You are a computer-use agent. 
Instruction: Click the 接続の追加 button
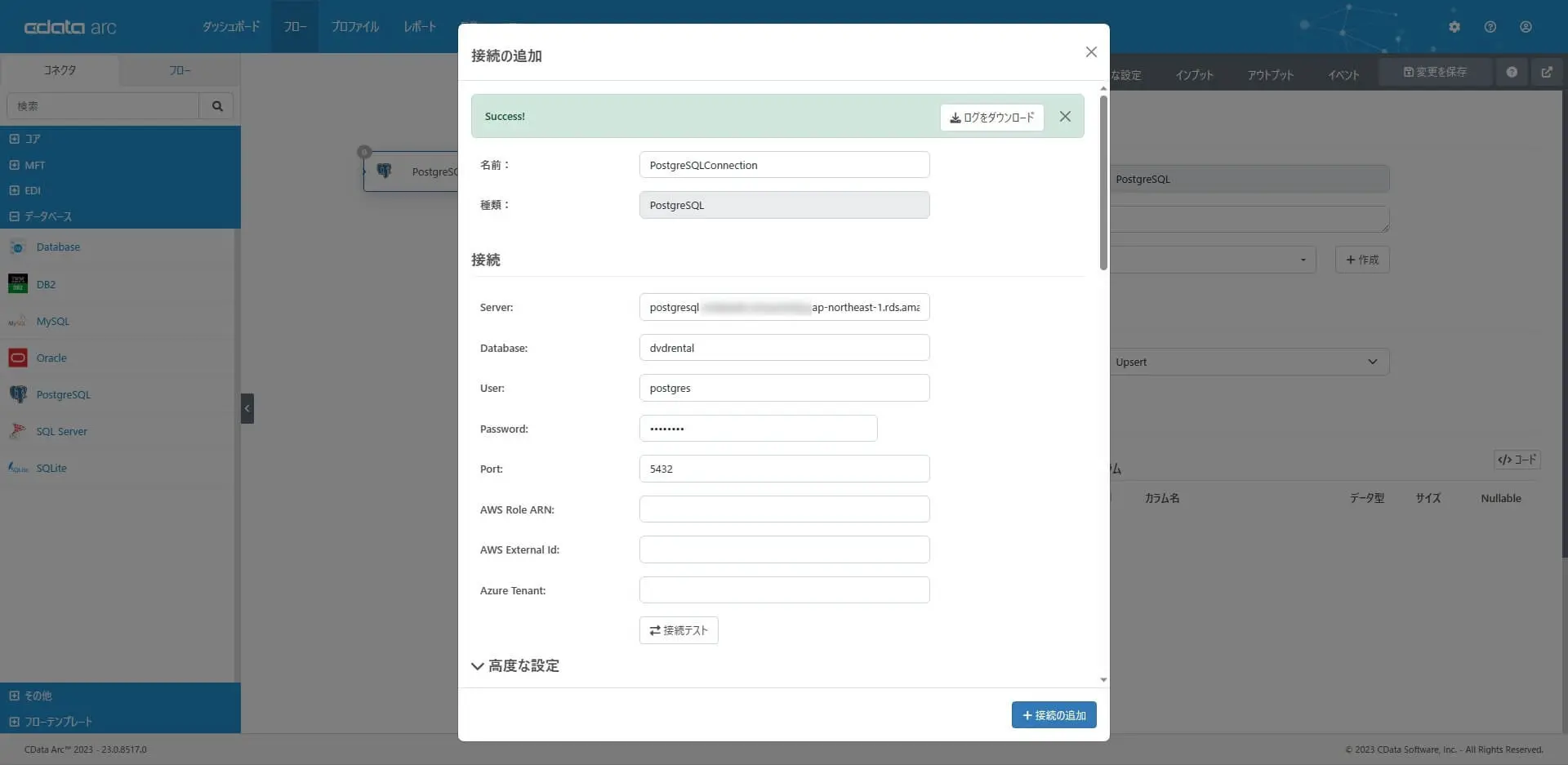(1054, 715)
